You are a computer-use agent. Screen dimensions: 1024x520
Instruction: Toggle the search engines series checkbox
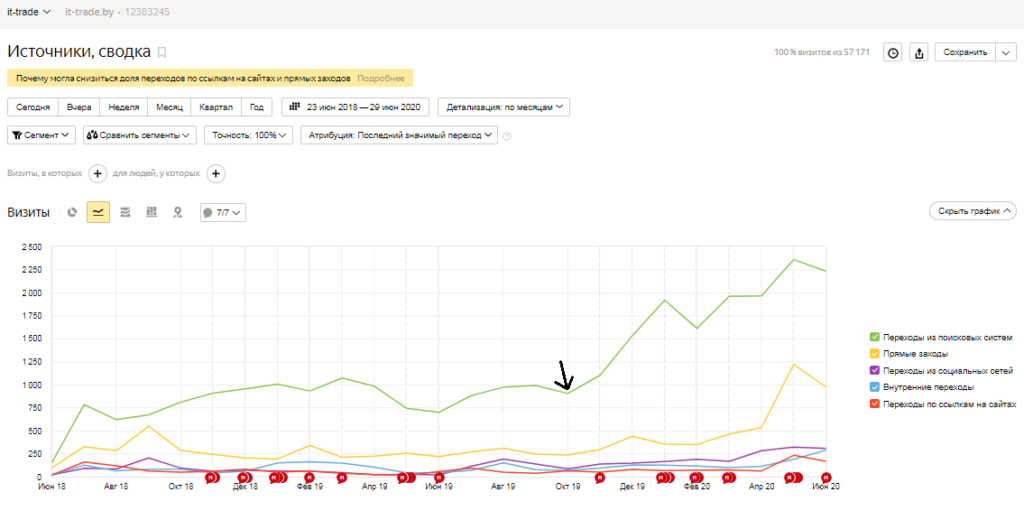point(874,337)
